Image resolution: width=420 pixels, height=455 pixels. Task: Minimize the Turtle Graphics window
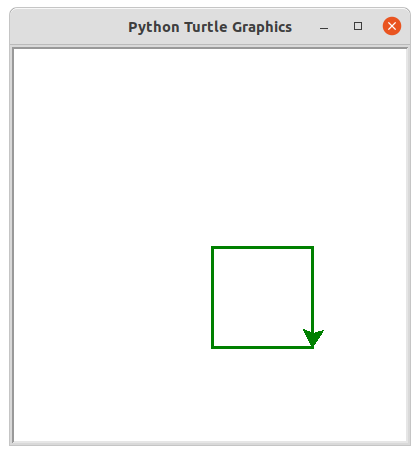(x=324, y=28)
